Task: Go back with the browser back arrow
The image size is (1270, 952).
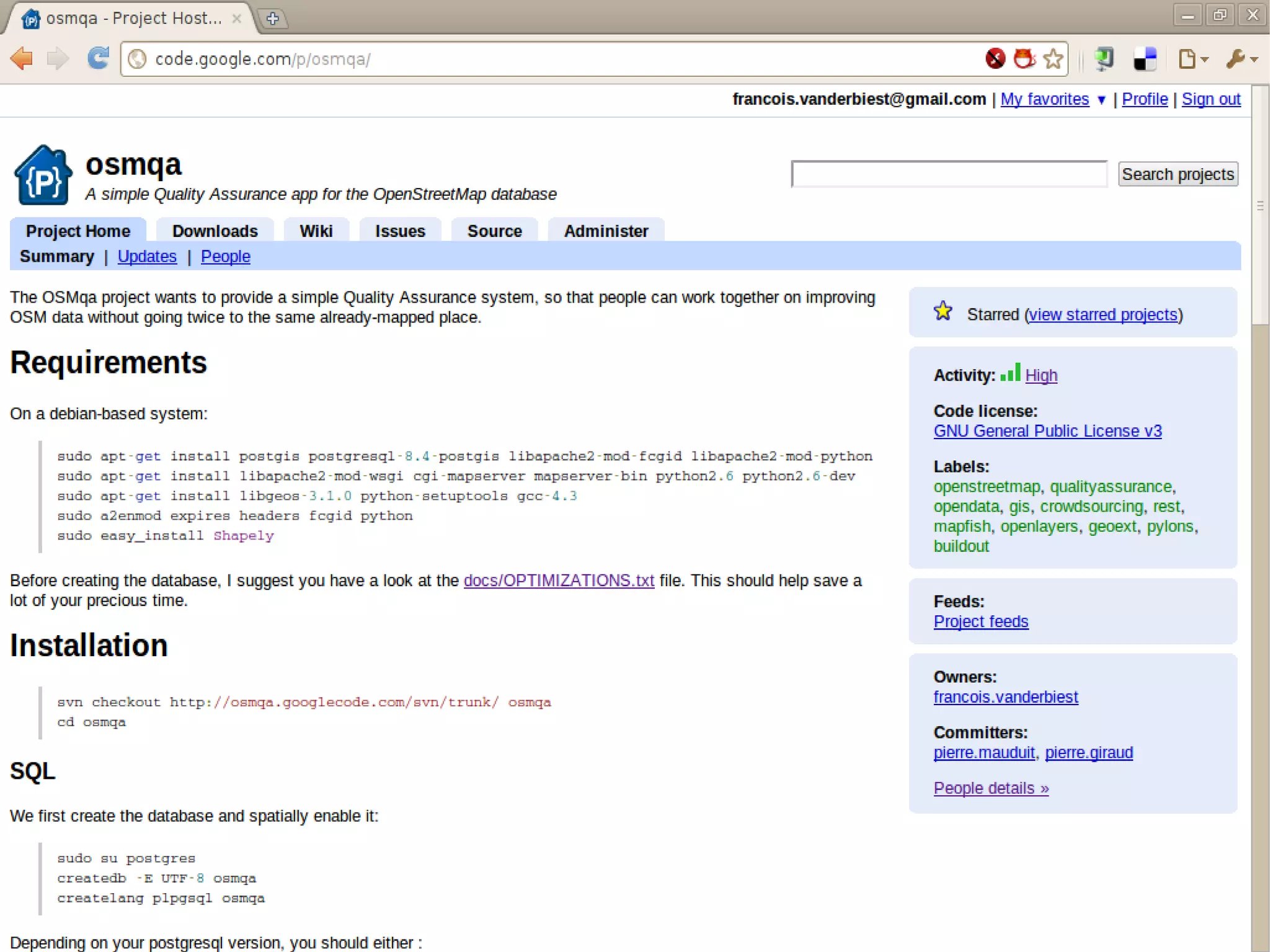Action: point(22,59)
